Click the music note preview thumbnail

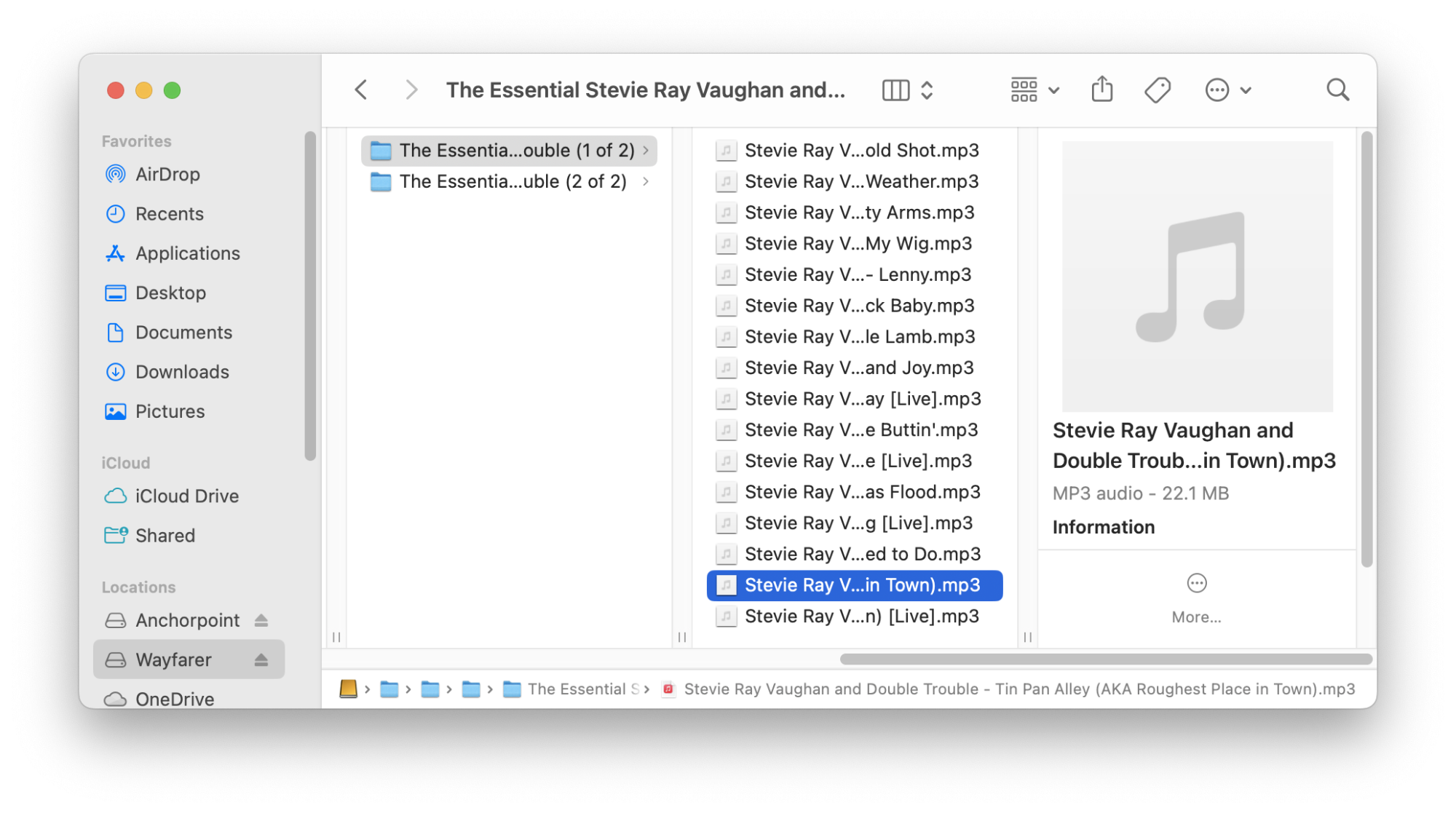pyautogui.click(x=1197, y=277)
